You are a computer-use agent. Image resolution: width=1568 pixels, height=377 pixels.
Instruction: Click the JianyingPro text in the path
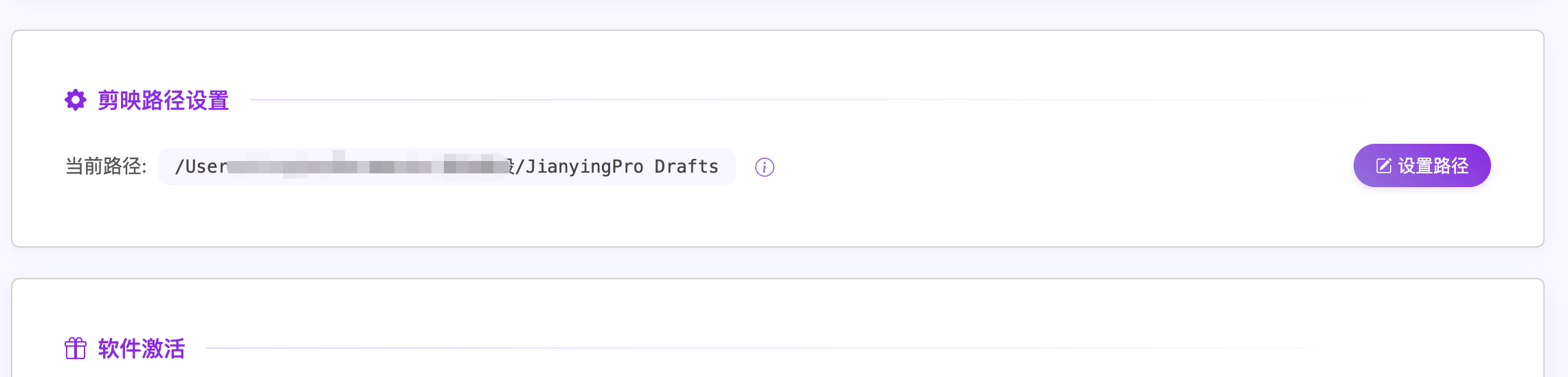pyautogui.click(x=584, y=166)
